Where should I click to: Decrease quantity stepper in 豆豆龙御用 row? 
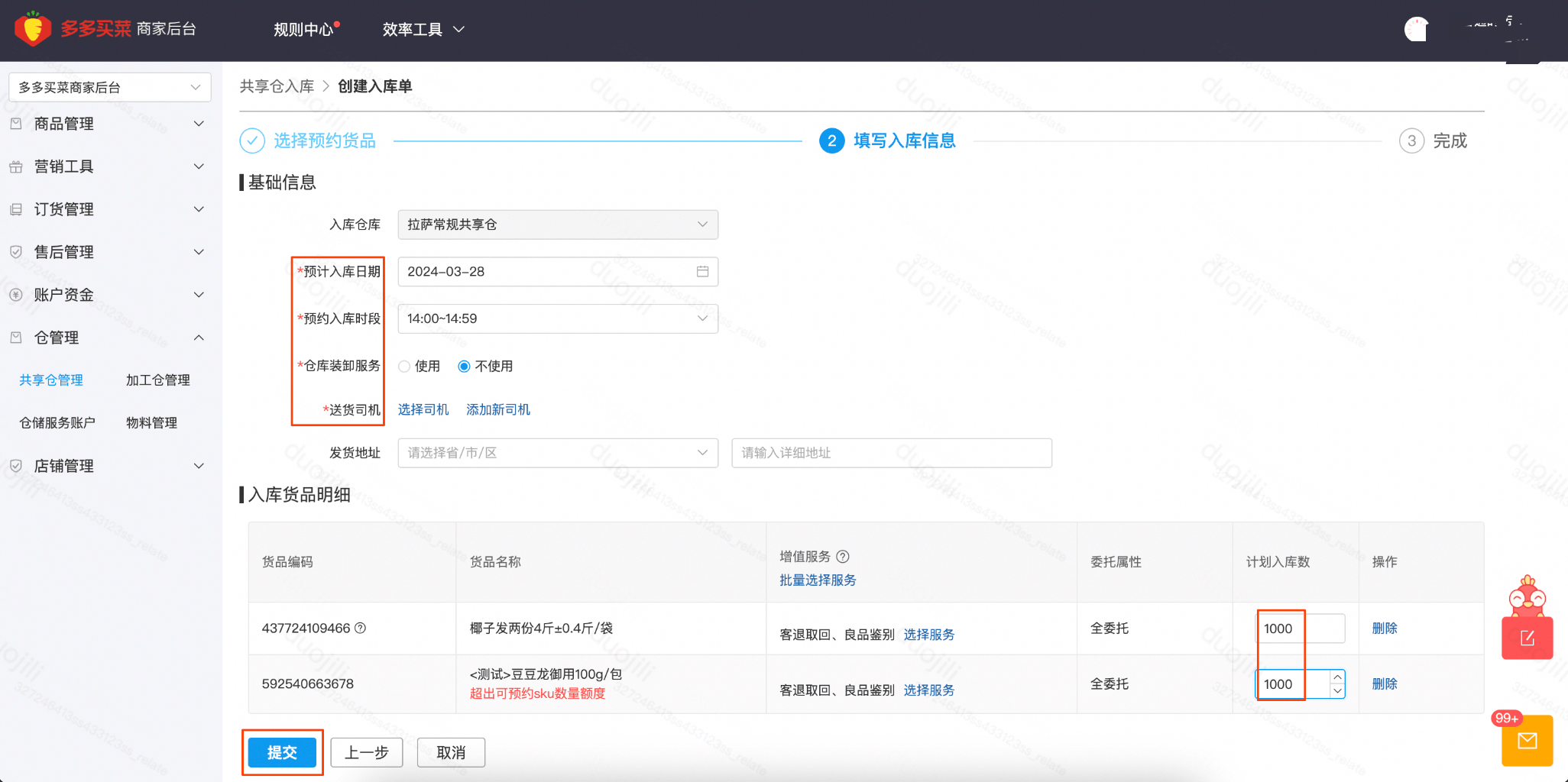[1337, 691]
